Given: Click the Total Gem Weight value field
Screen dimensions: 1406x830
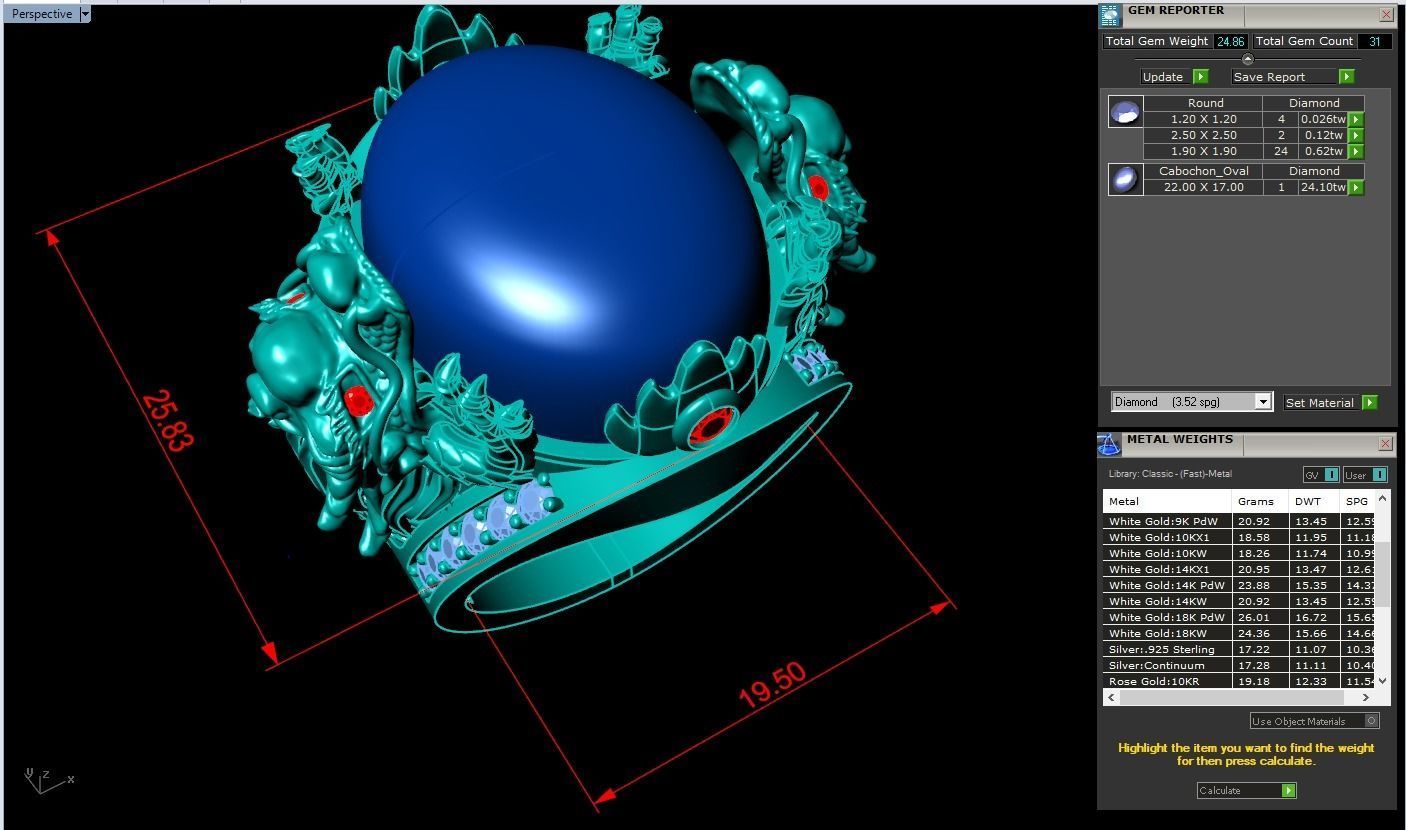Looking at the screenshot, I should click(1230, 41).
